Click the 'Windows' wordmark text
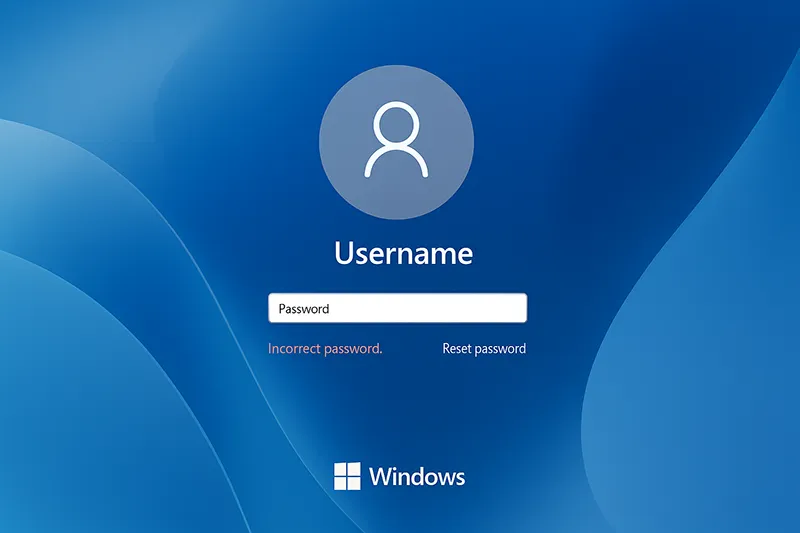 pos(417,476)
